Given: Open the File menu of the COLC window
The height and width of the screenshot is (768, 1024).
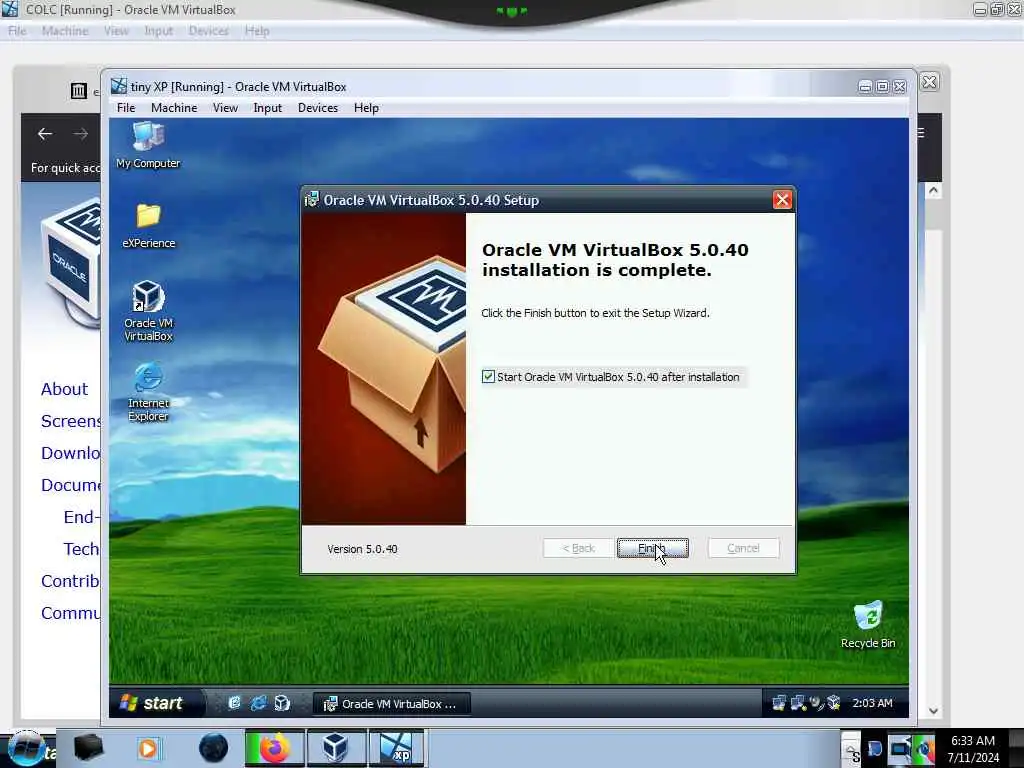Looking at the screenshot, I should tap(17, 31).
